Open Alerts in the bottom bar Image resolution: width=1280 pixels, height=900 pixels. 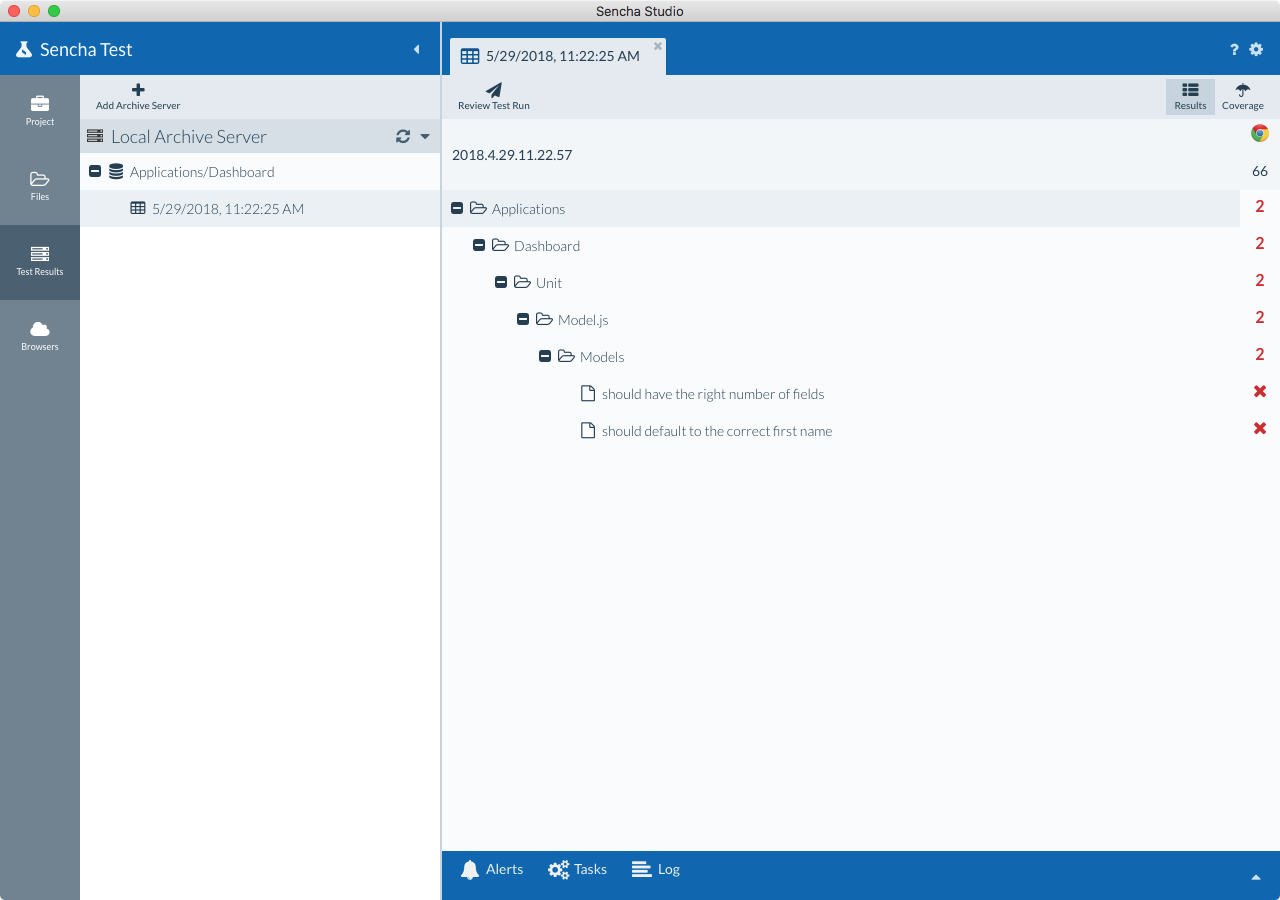[x=492, y=870]
